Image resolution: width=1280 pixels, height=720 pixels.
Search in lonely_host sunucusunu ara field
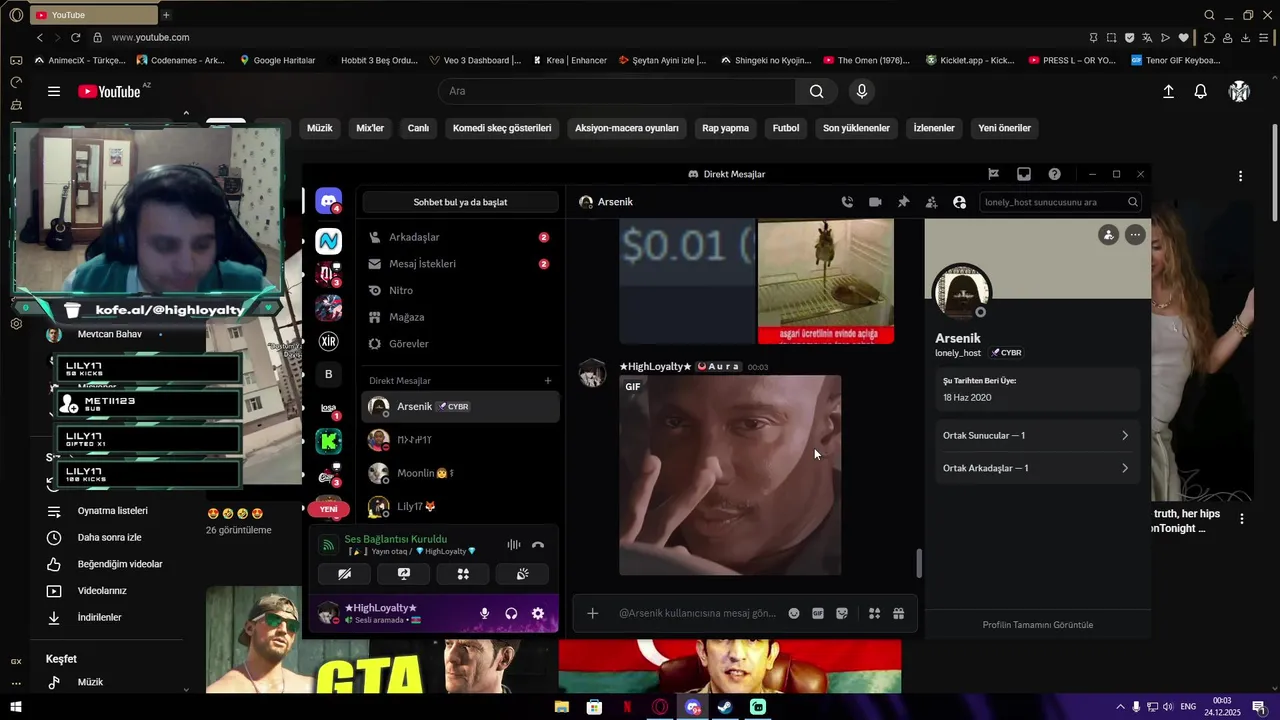click(1059, 202)
